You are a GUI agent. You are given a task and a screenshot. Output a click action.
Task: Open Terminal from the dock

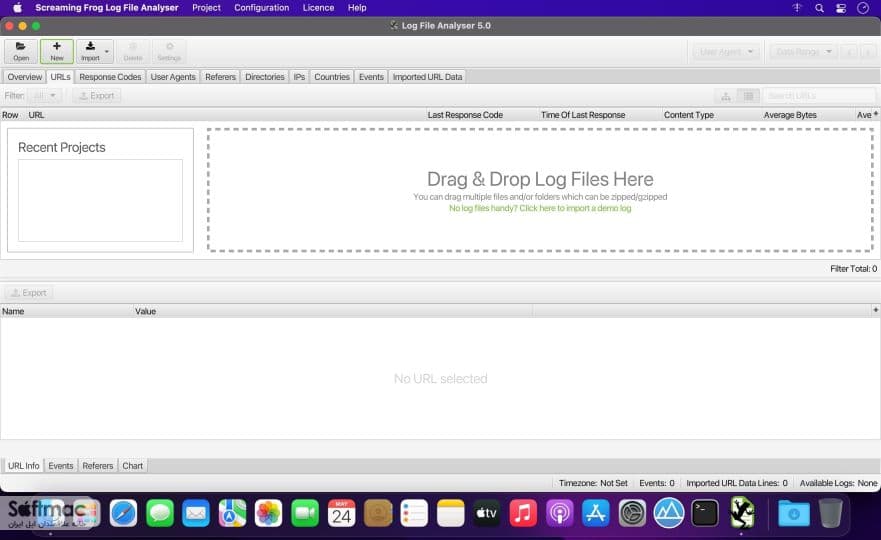click(x=705, y=513)
